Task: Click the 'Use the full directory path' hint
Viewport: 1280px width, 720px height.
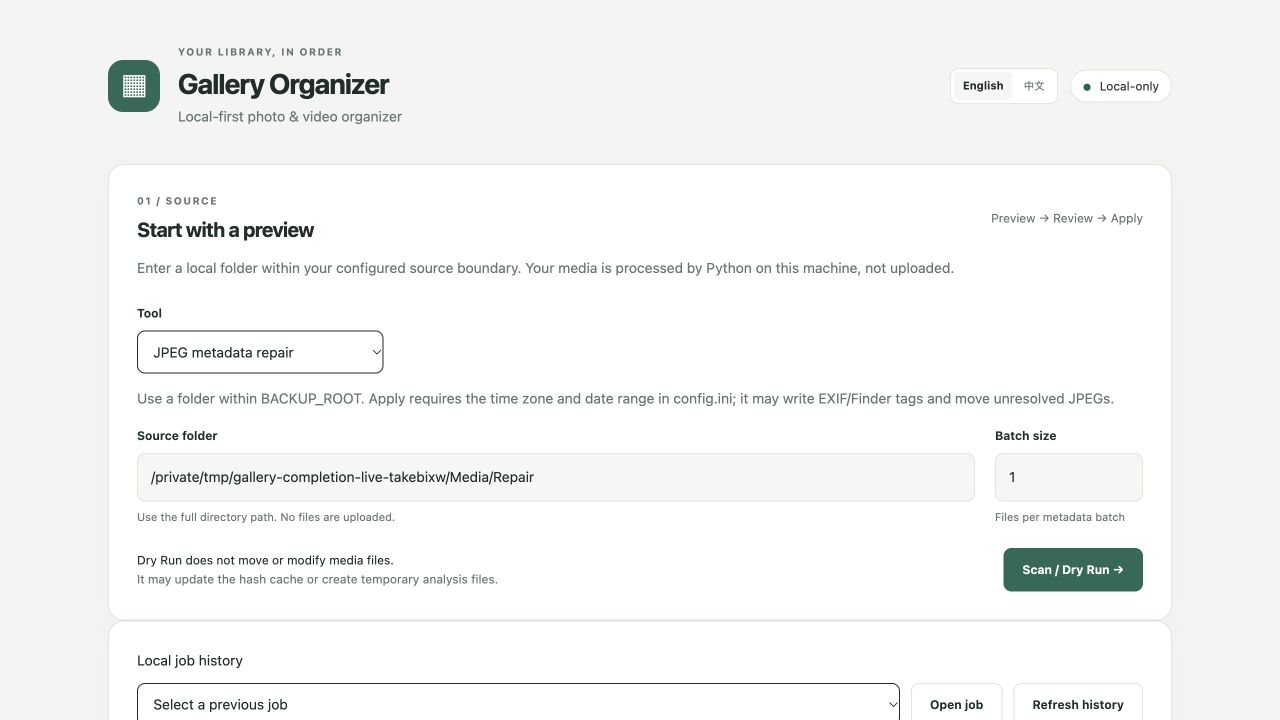Action: click(x=266, y=517)
